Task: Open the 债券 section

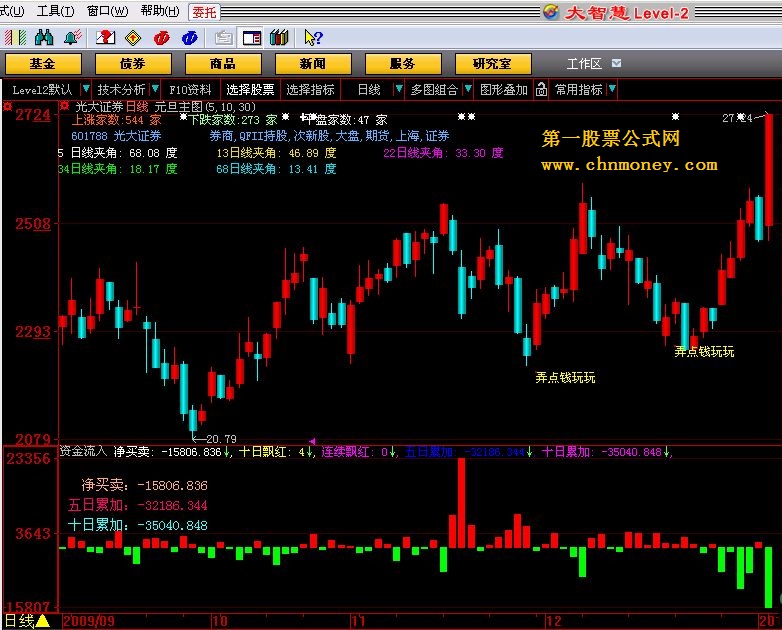Action: 133,64
